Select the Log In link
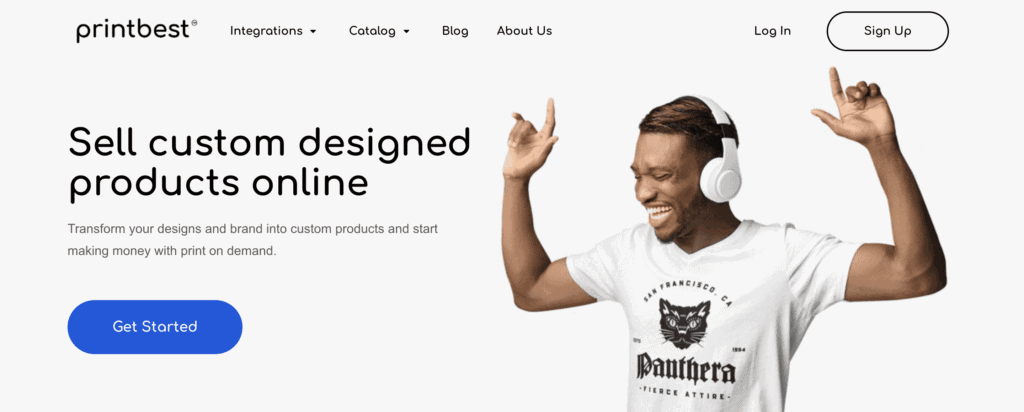The width and height of the screenshot is (1024, 412). click(773, 31)
